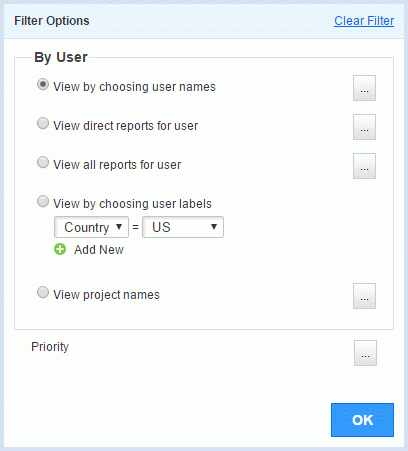Select View by choosing user labels radio
This screenshot has width=408, height=451.
pos(43,202)
